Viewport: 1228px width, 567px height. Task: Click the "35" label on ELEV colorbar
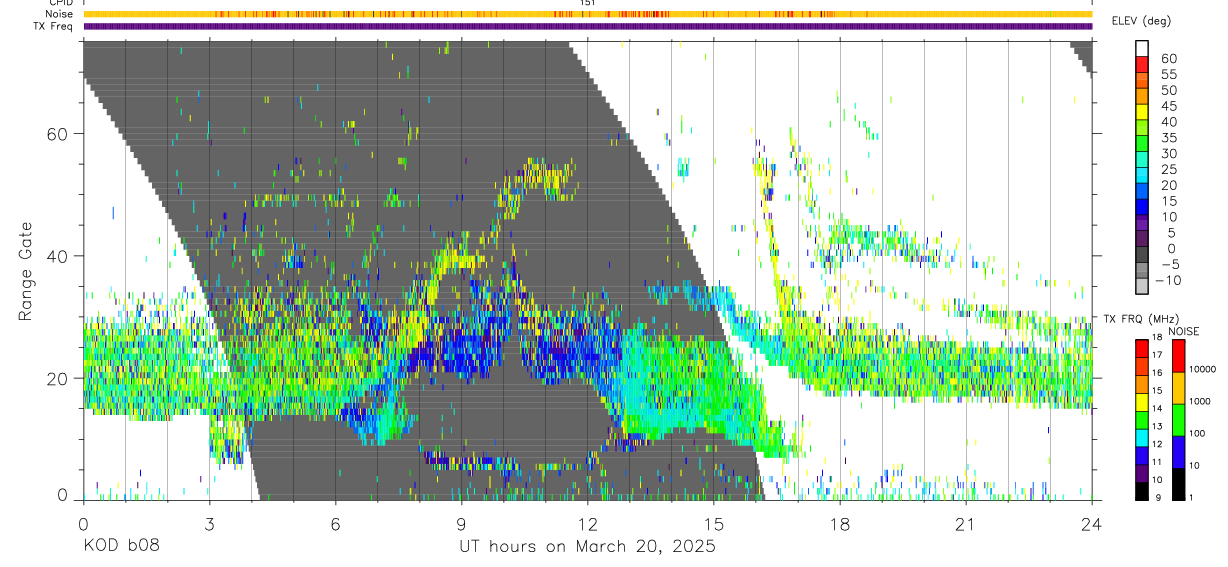pyautogui.click(x=1169, y=137)
